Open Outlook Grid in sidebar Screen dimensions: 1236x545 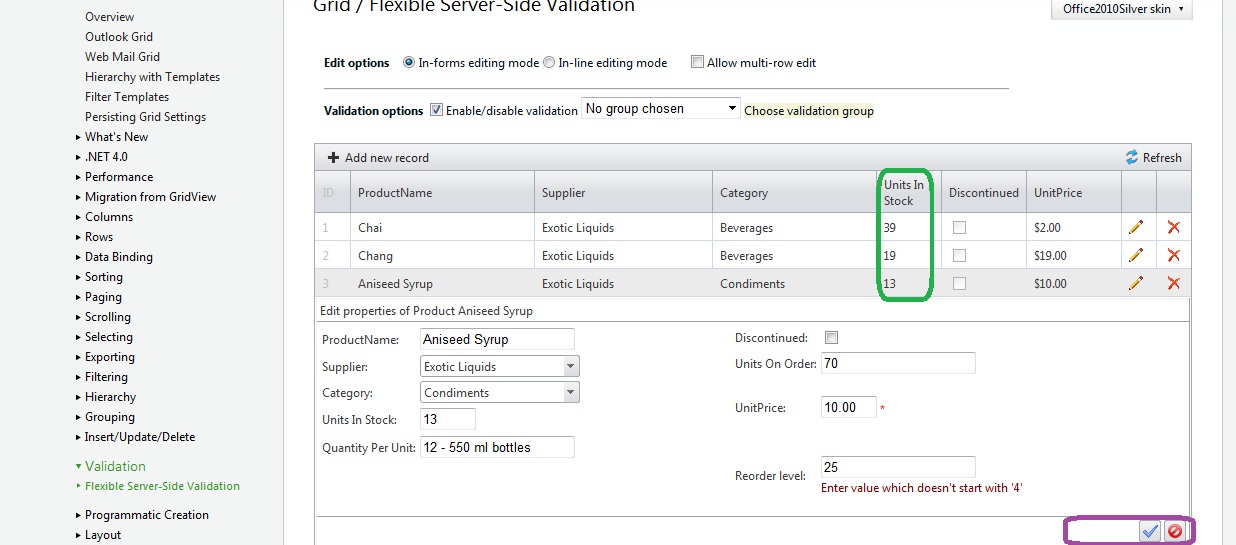[119, 37]
